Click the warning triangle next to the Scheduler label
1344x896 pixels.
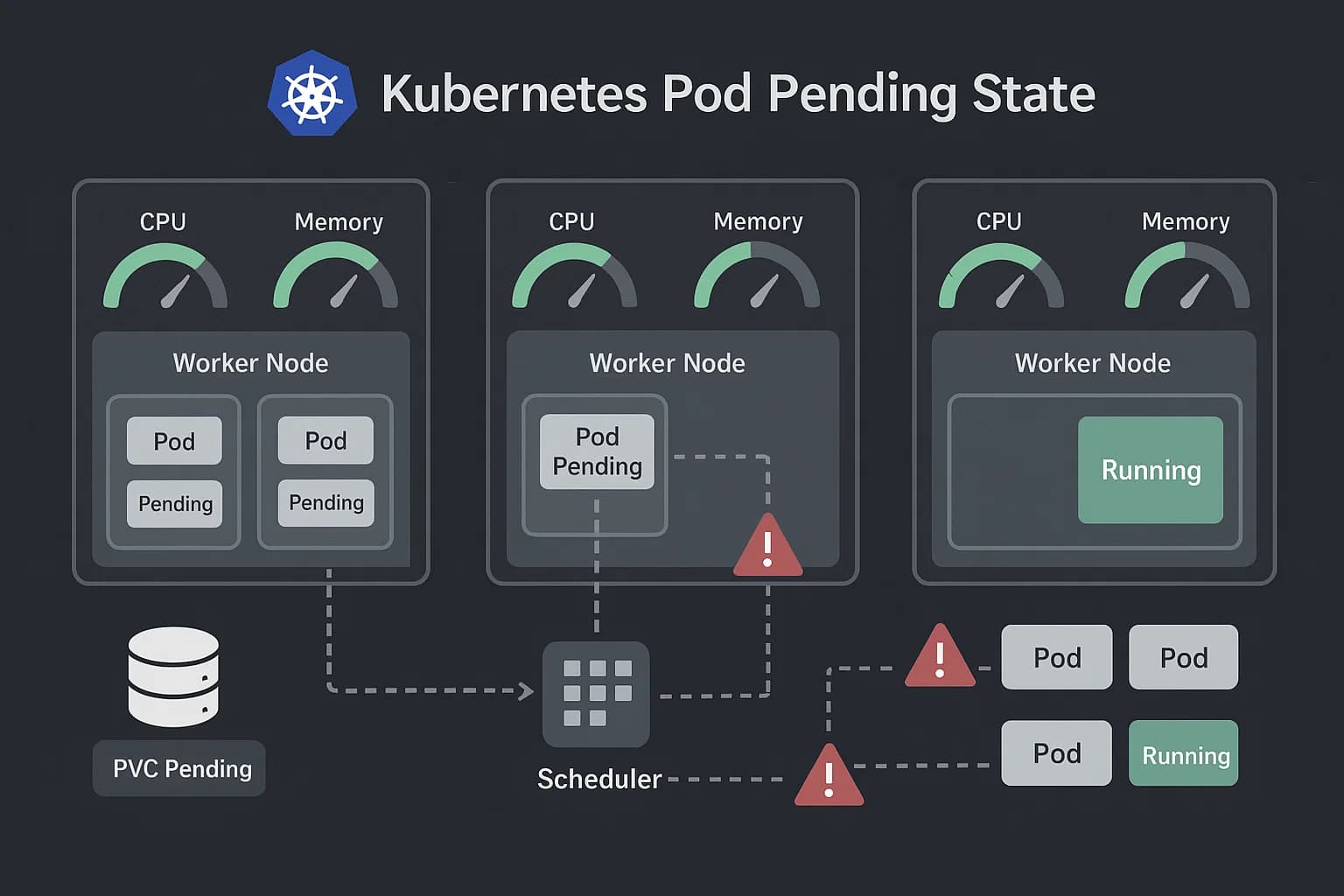[829, 775]
